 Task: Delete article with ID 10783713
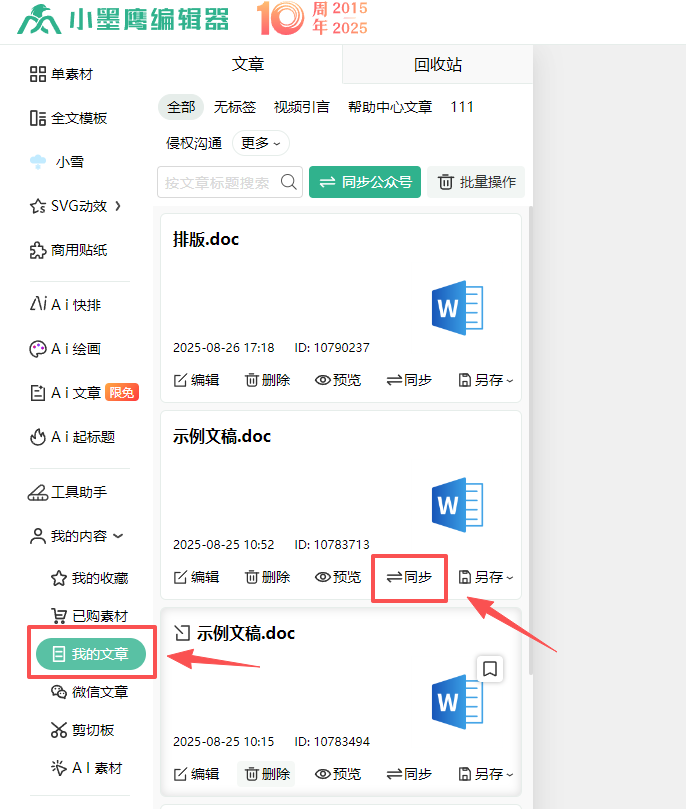(267, 577)
